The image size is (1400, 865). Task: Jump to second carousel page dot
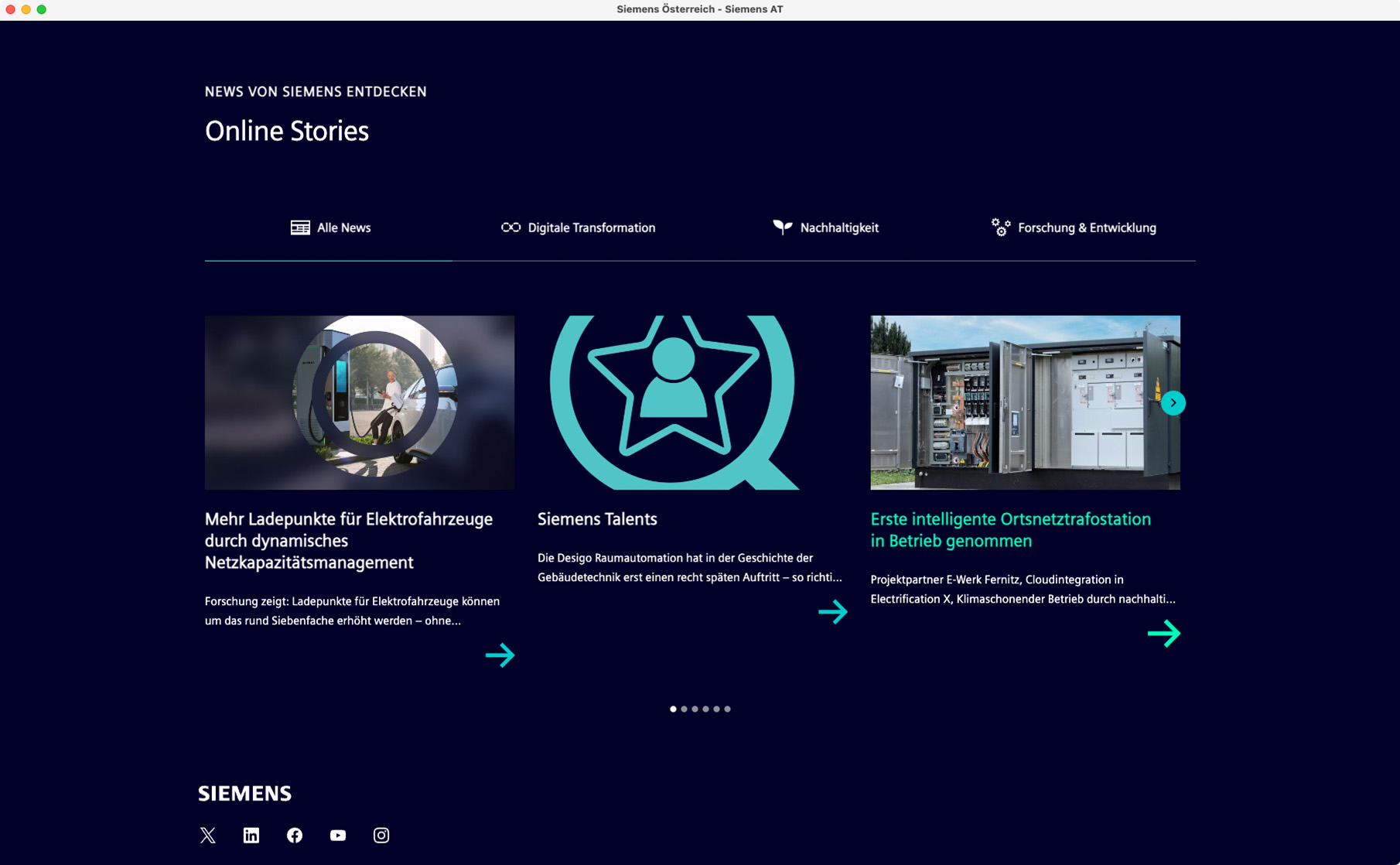[x=684, y=709]
